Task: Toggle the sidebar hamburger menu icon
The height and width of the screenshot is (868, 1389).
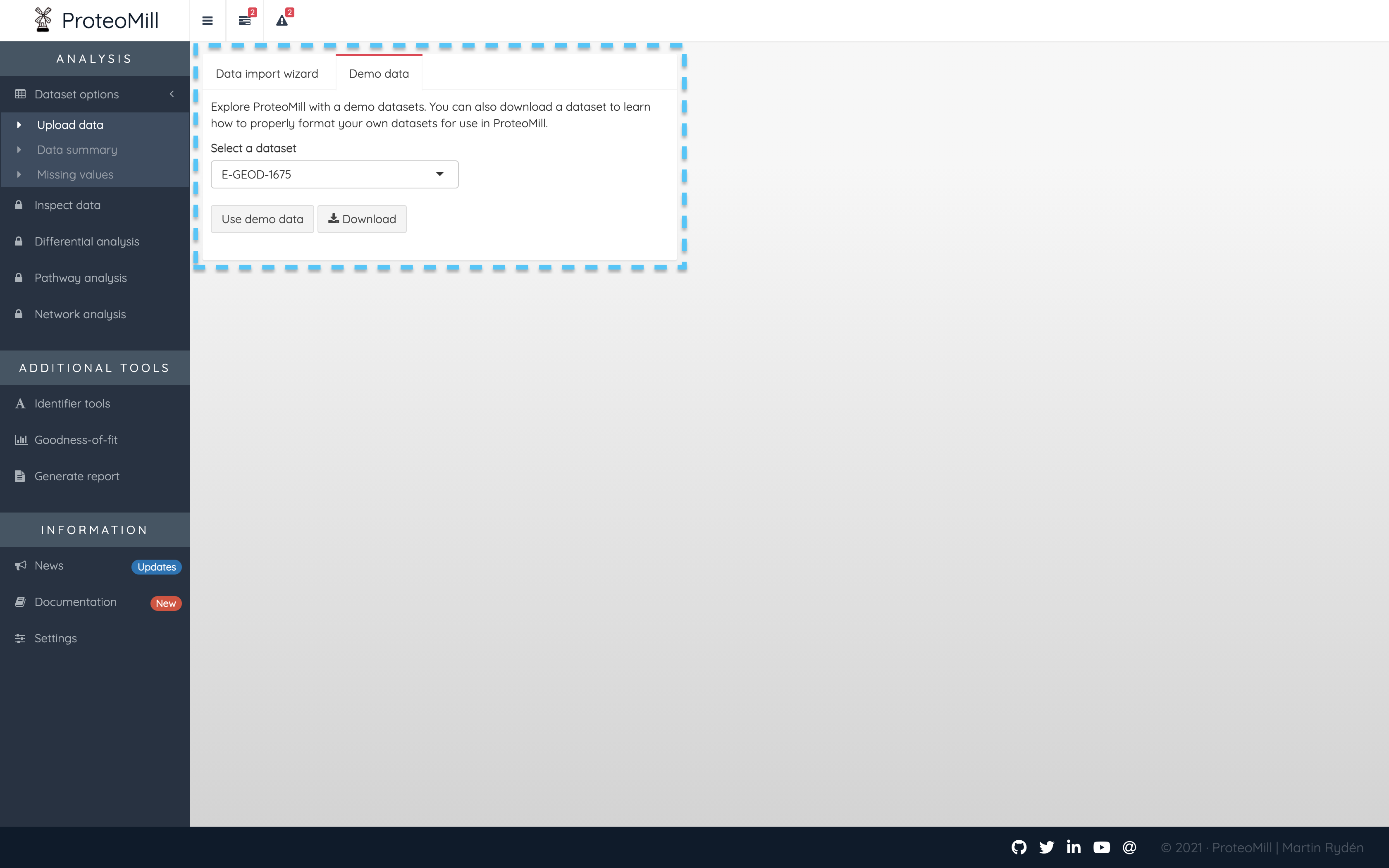Action: tap(207, 21)
